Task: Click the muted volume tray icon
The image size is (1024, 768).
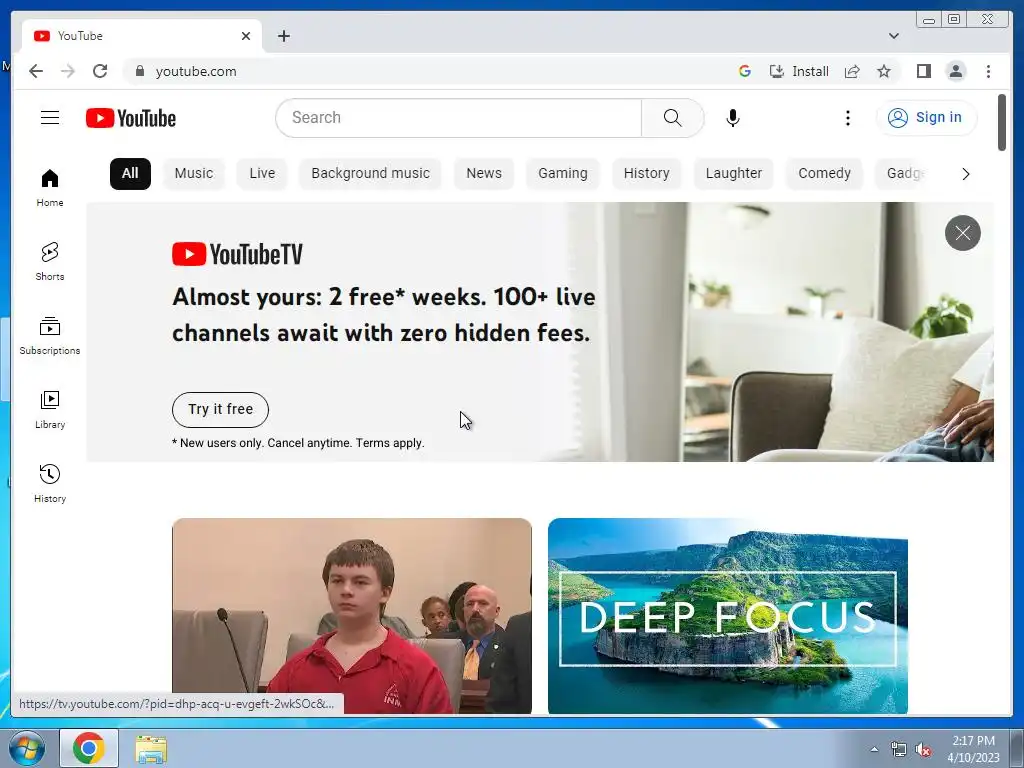Action: (923, 750)
